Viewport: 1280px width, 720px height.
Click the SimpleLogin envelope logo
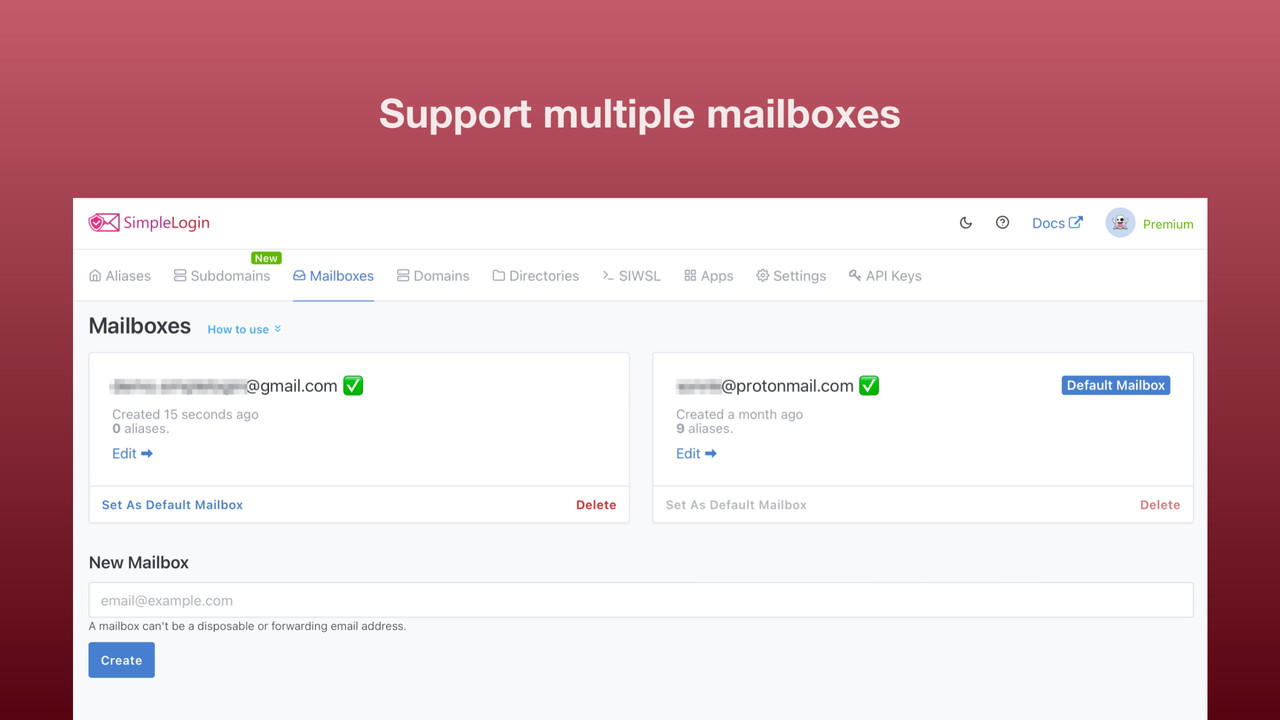(x=103, y=222)
